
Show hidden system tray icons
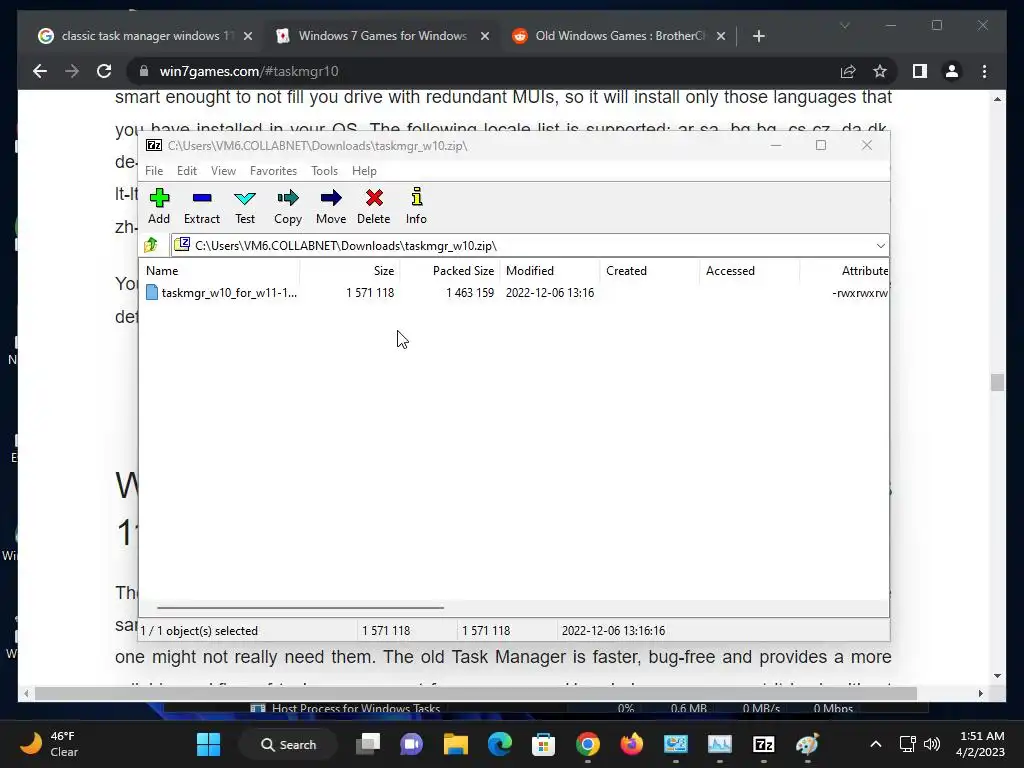(x=876, y=744)
